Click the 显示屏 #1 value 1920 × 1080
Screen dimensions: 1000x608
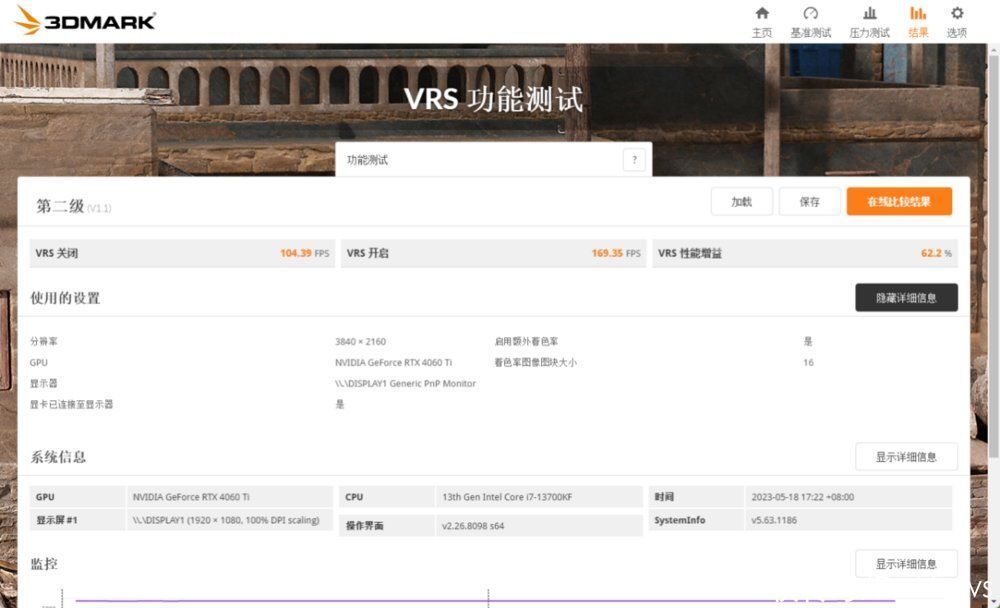226,520
